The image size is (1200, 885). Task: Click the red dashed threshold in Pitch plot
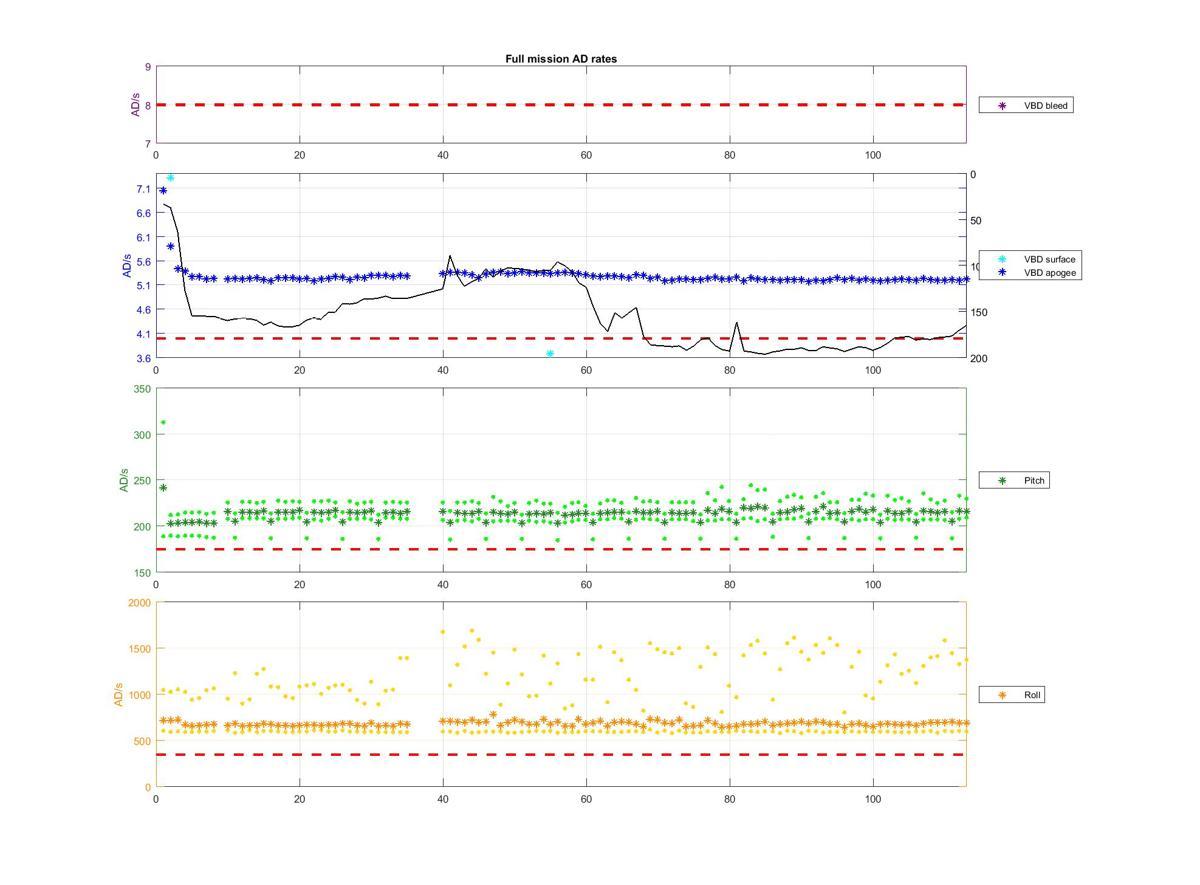[x=561, y=549]
